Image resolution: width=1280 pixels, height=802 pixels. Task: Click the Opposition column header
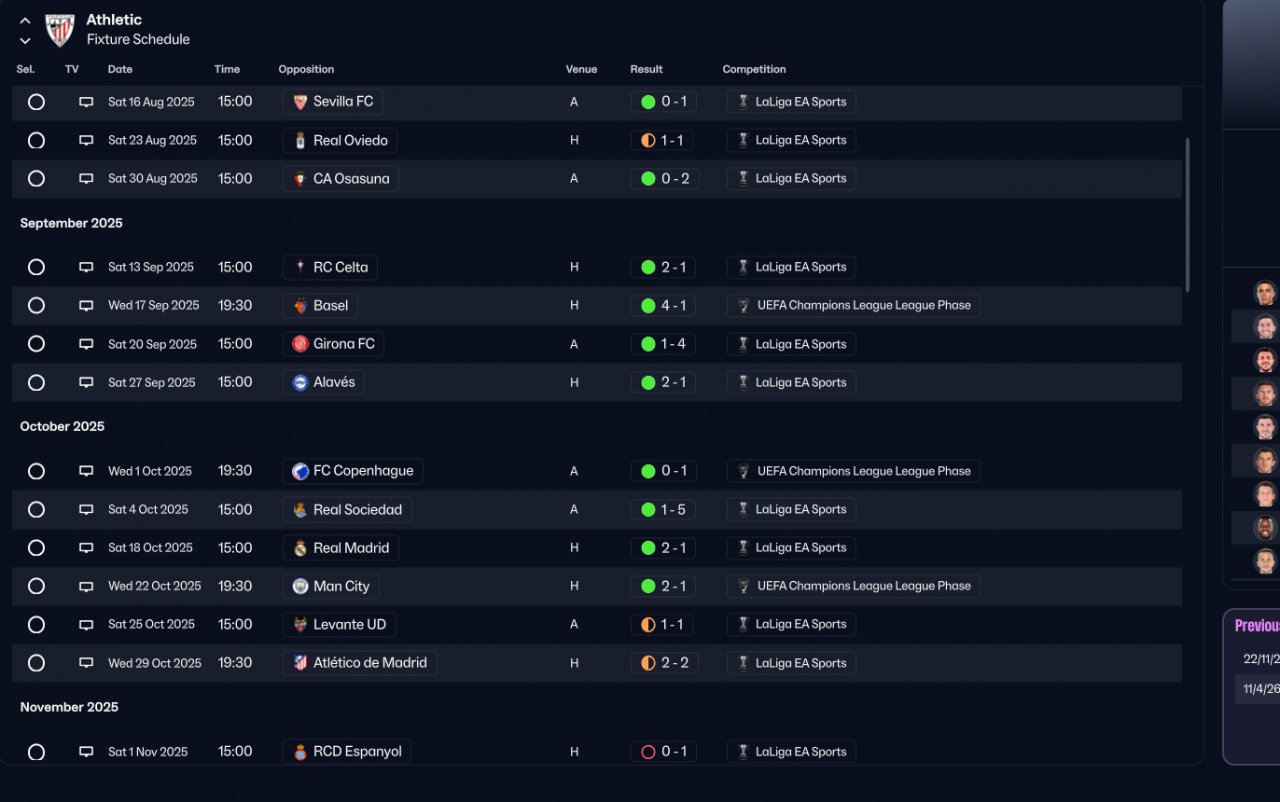[x=306, y=69]
